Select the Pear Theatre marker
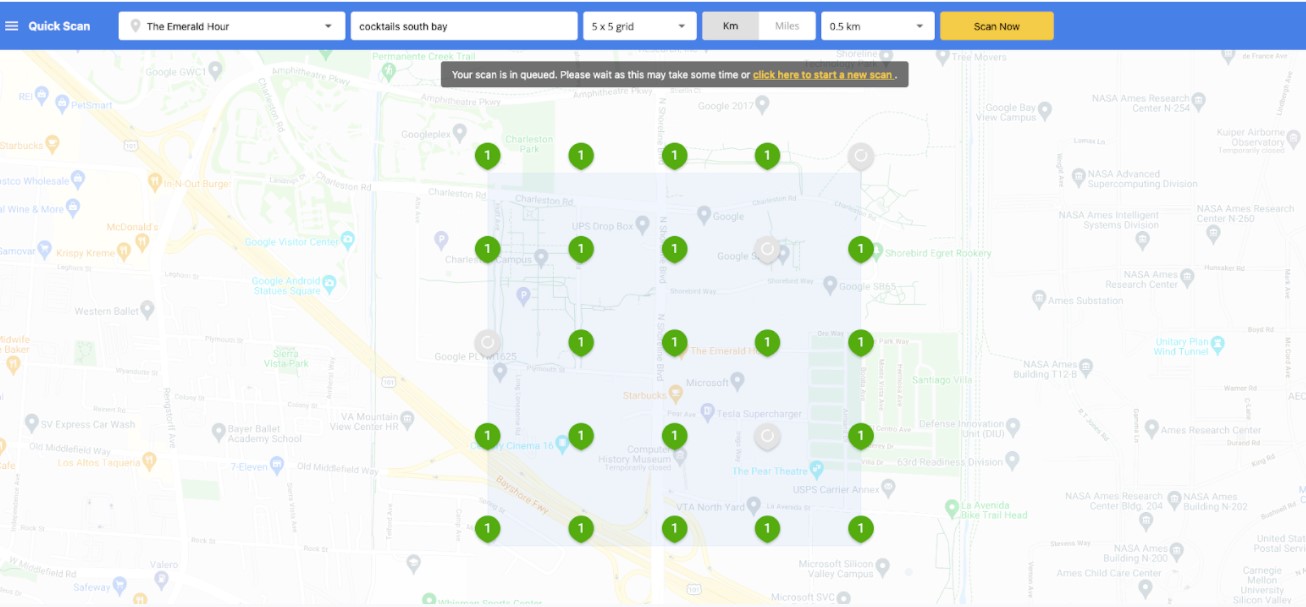 coord(816,468)
